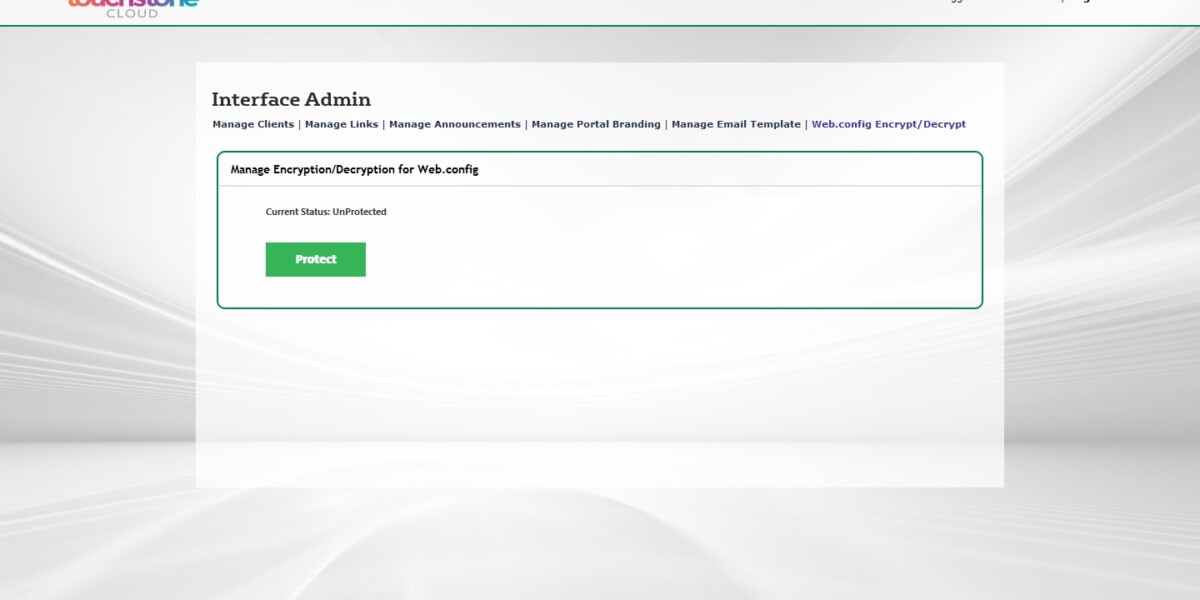
Task: Open the Manage Links section
Action: point(340,124)
